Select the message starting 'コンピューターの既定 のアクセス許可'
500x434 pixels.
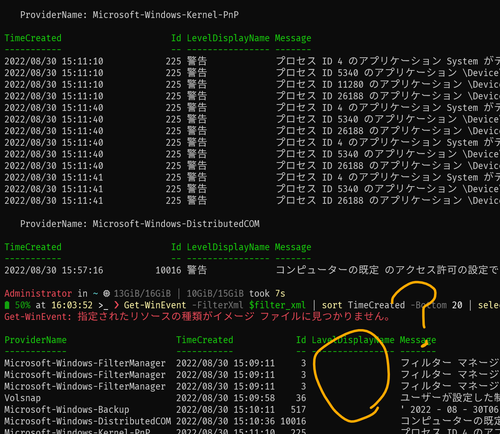(388, 270)
